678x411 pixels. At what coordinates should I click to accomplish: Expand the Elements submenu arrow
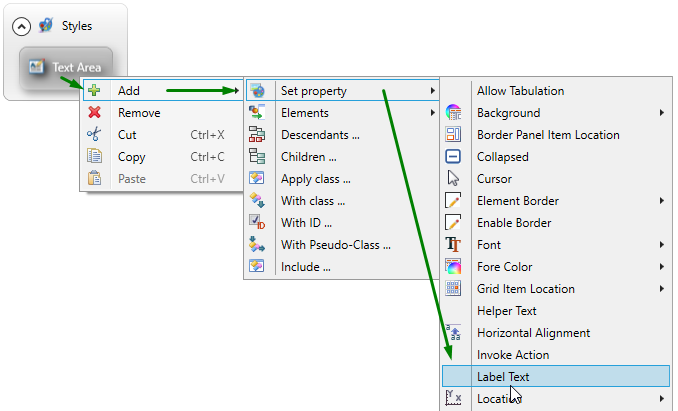432,113
